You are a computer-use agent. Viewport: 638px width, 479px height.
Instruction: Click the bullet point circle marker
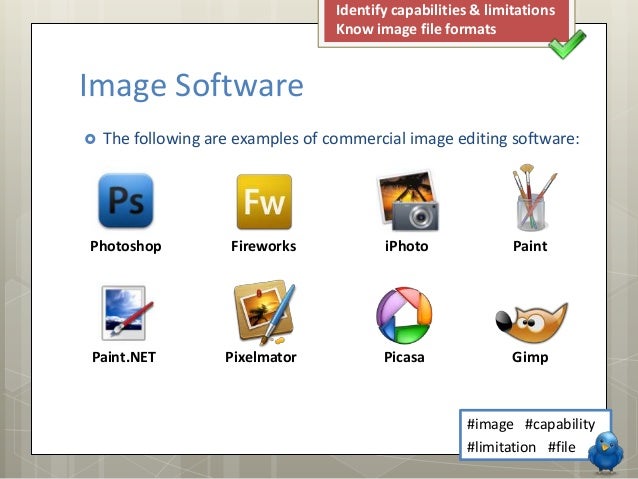pyautogui.click(x=90, y=139)
